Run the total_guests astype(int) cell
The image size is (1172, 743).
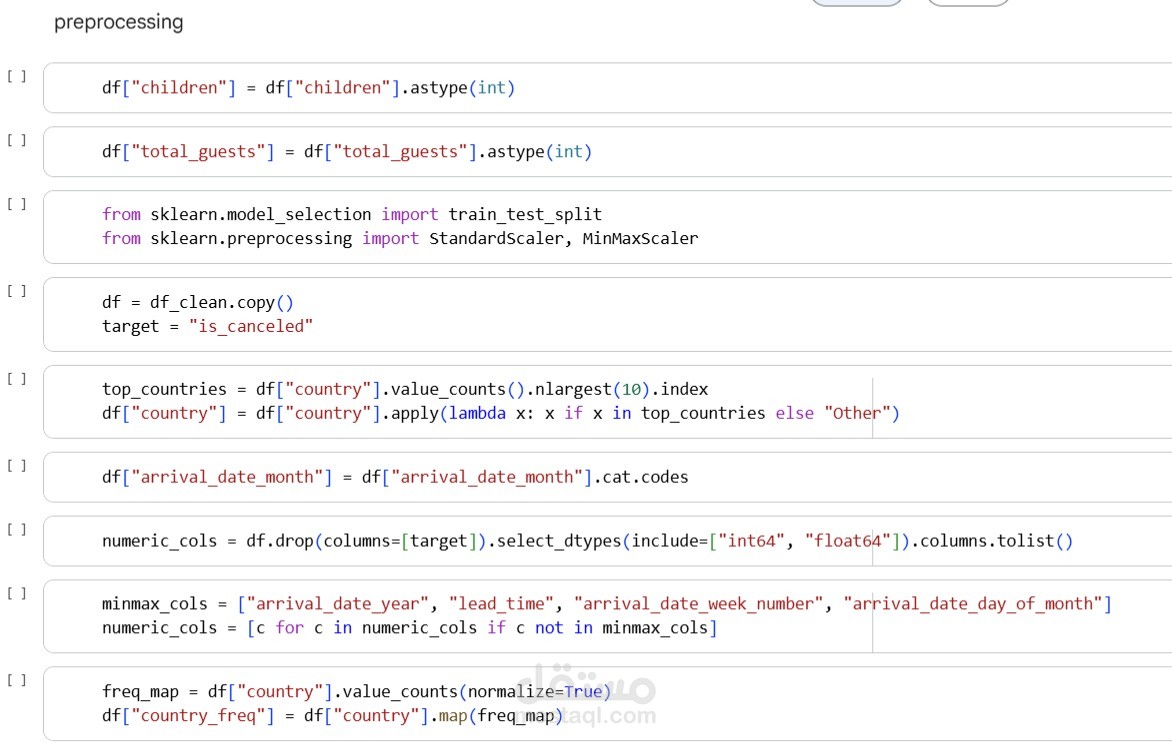(16, 141)
